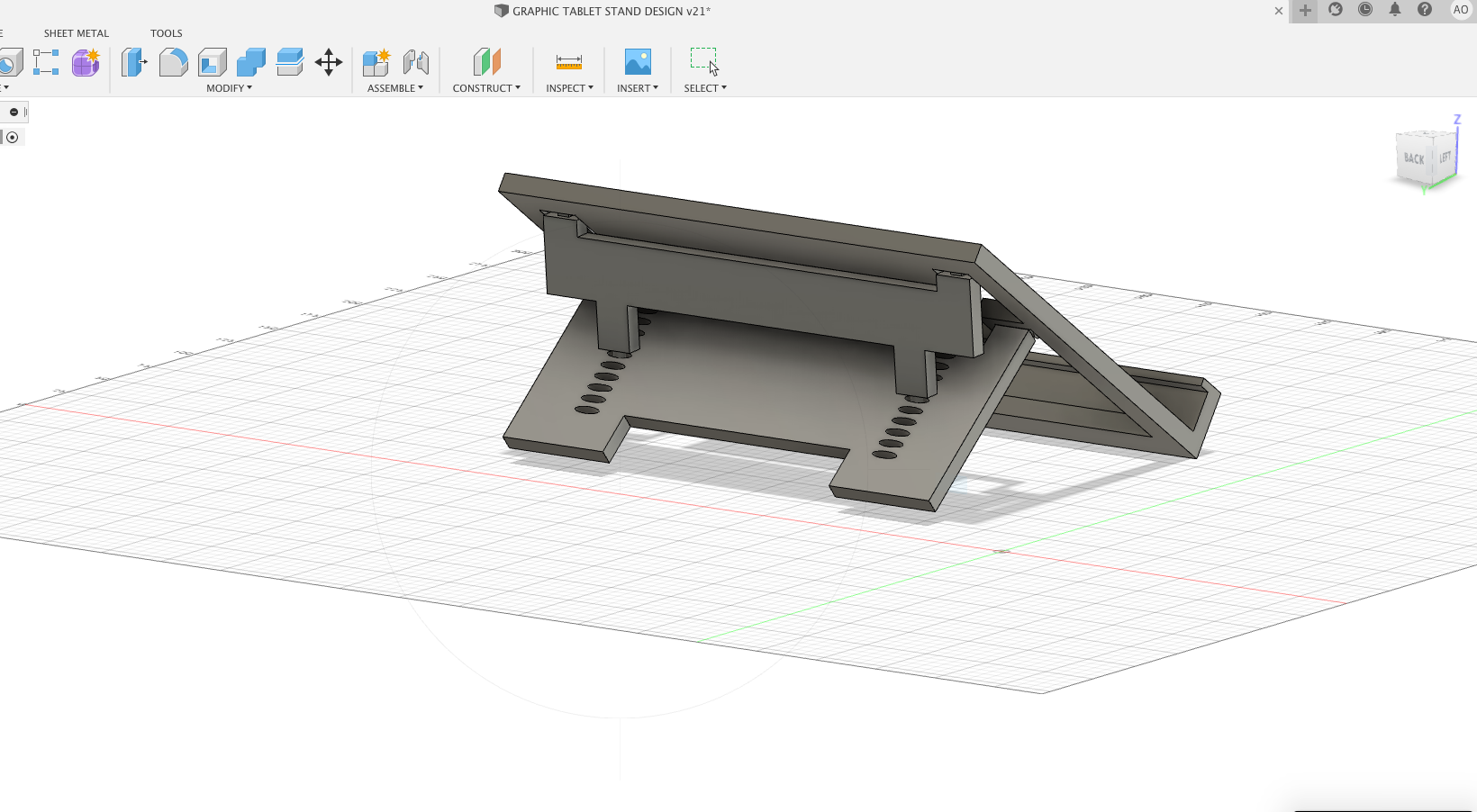Select the Offset Face tool icon
Image resolution: width=1477 pixels, height=812 pixels.
click(290, 62)
